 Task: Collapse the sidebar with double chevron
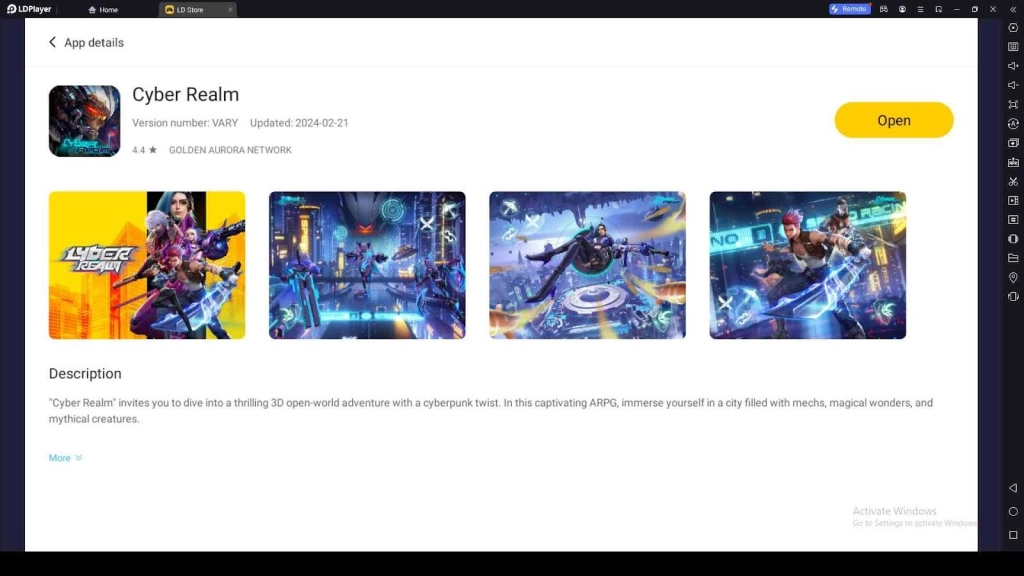coord(1013,9)
